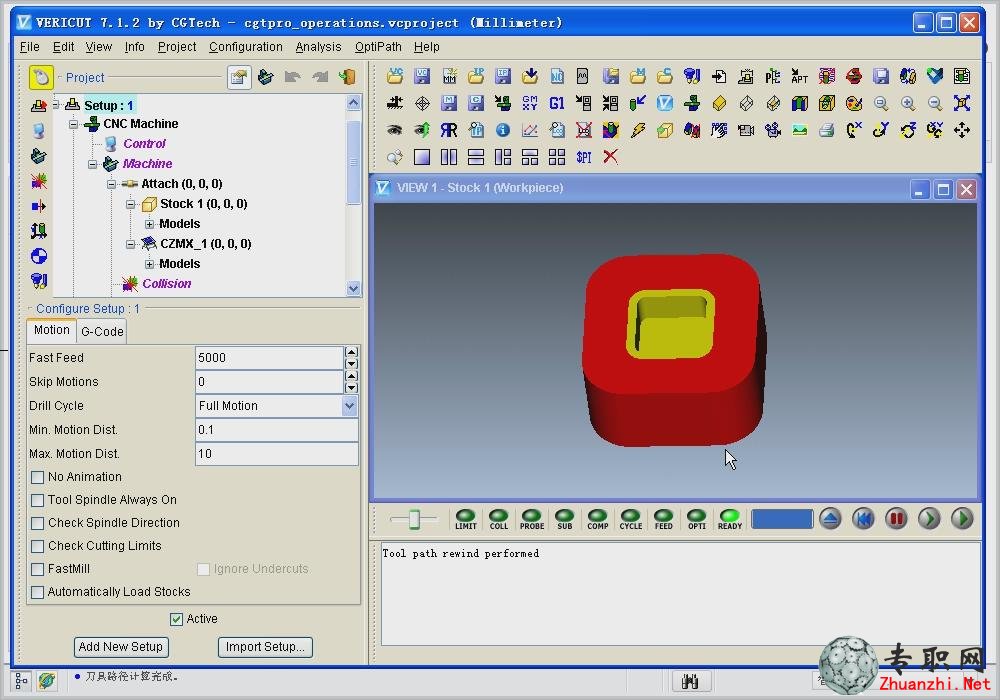Image resolution: width=1000 pixels, height=700 pixels.
Task: Enable the FastMill checkbox
Action: [38, 569]
